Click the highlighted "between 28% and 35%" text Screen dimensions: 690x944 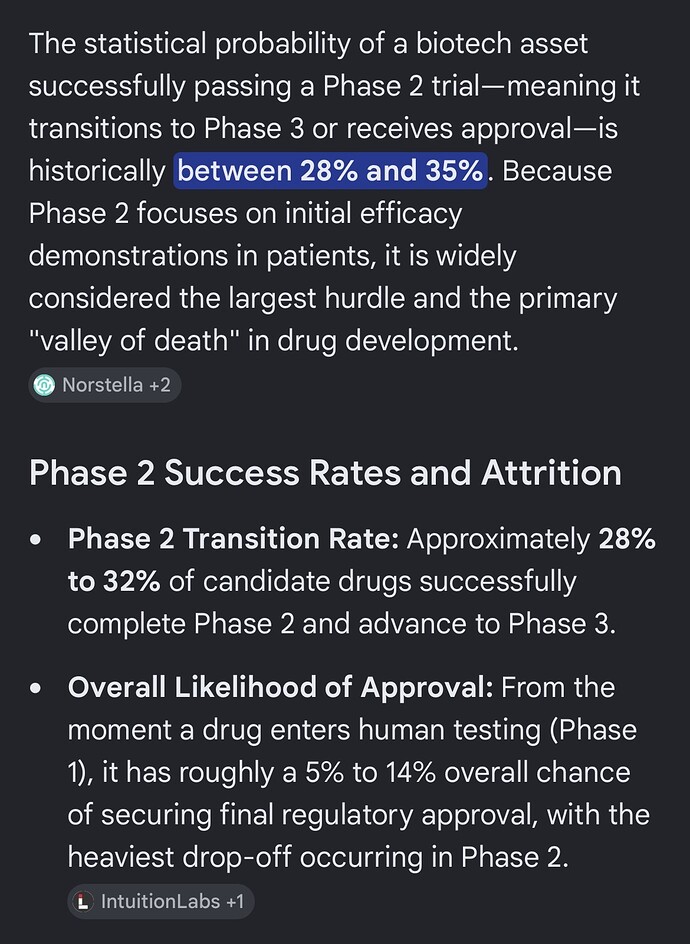point(331,171)
